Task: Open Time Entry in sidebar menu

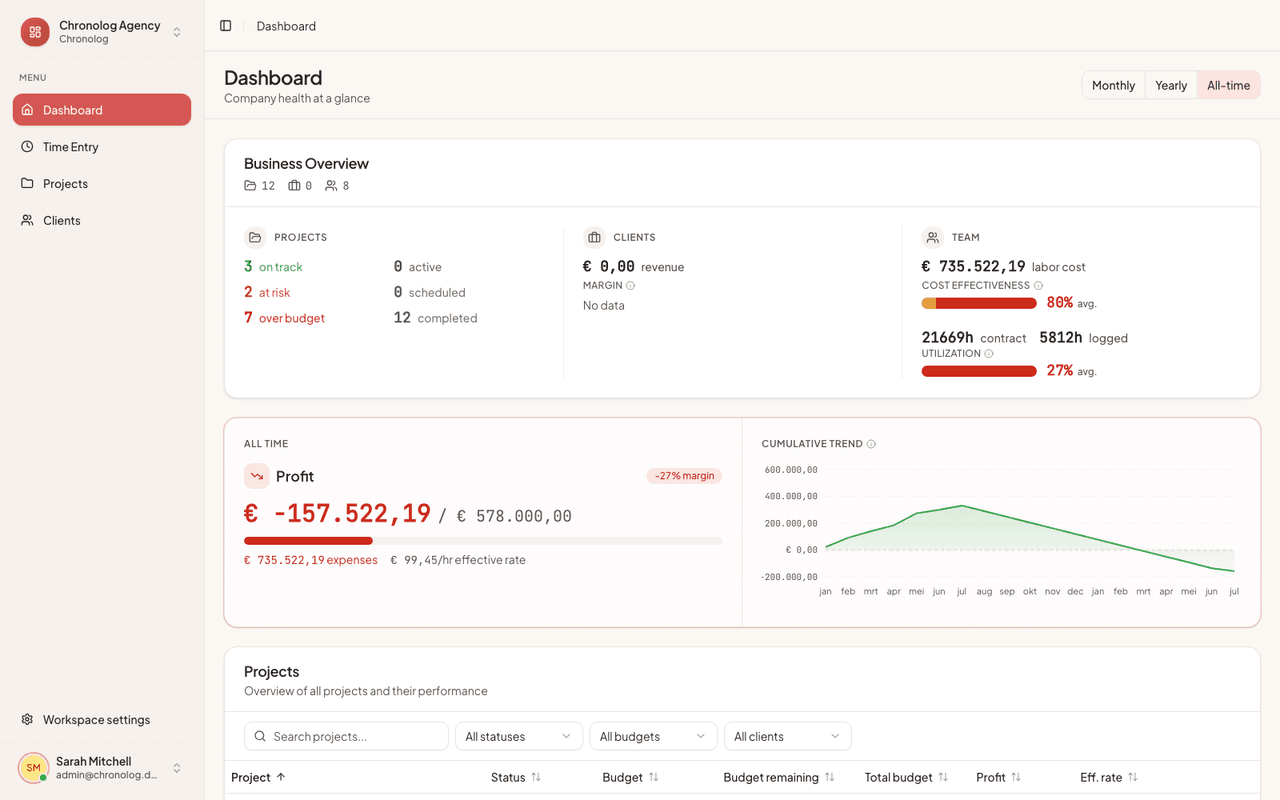Action: pos(102,147)
